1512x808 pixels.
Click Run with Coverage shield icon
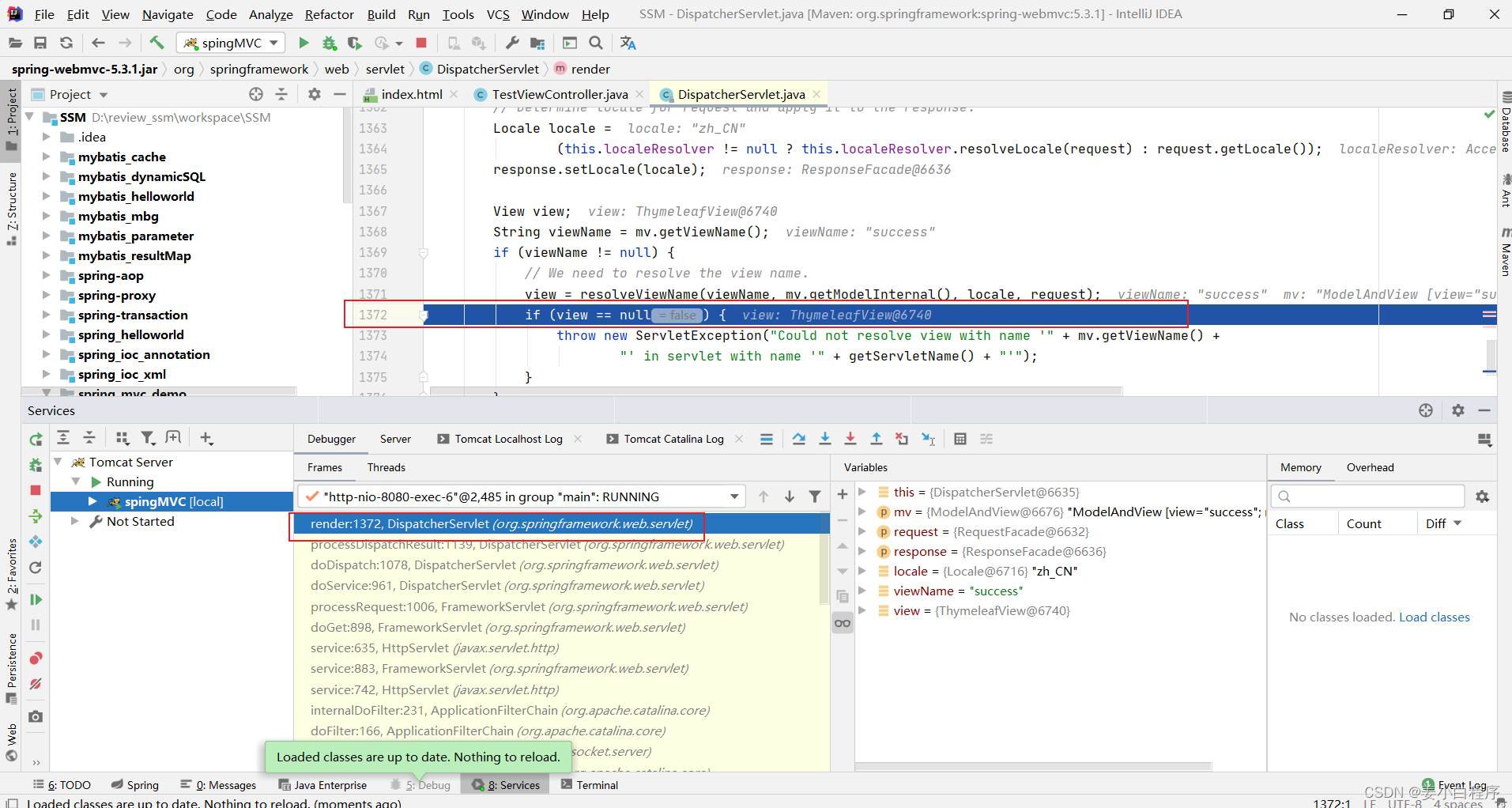point(355,43)
